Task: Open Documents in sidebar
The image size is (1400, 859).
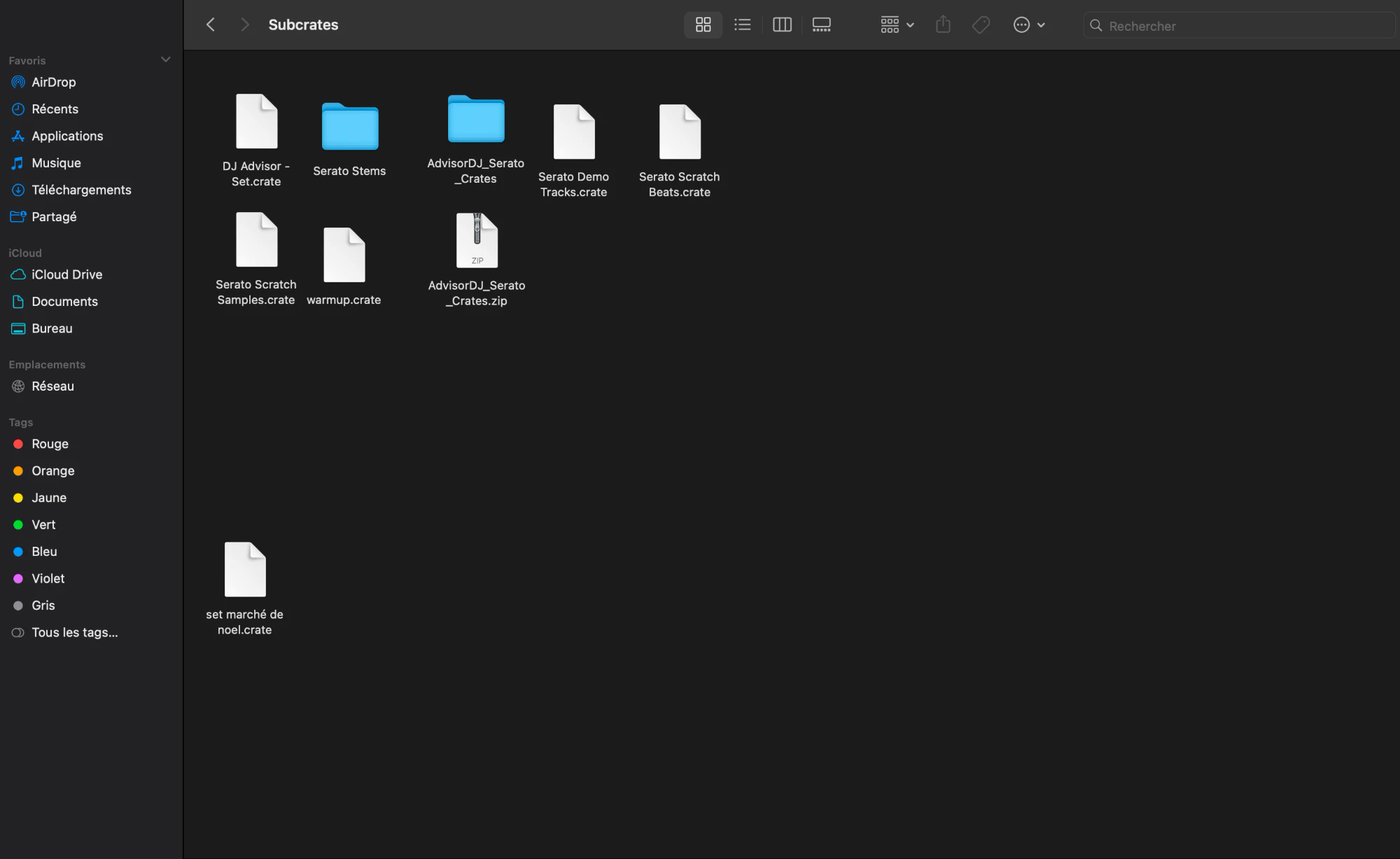Action: click(x=64, y=302)
